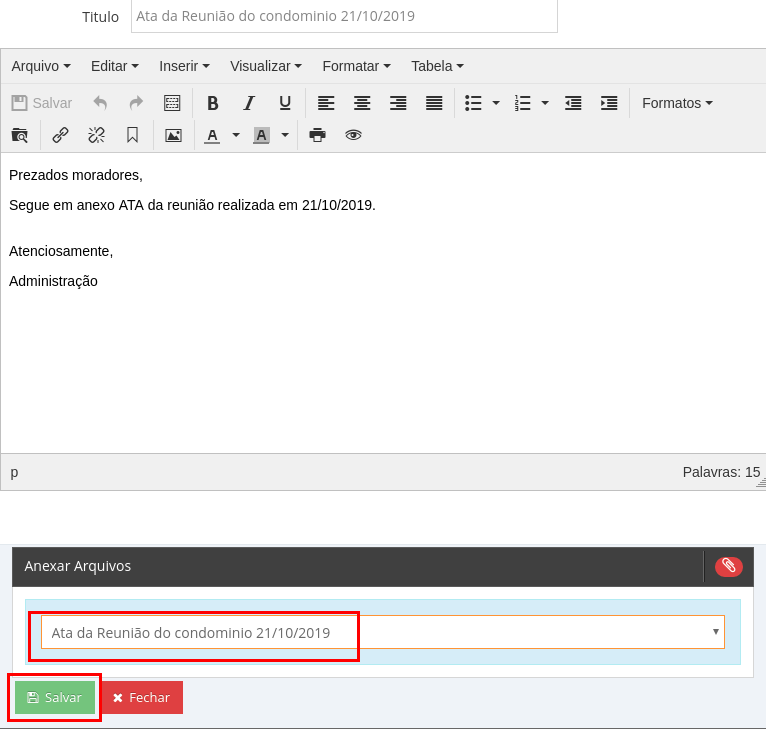Click the red paperclip attach icon
Screen dimensions: 766x729
pyautogui.click(x=729, y=566)
